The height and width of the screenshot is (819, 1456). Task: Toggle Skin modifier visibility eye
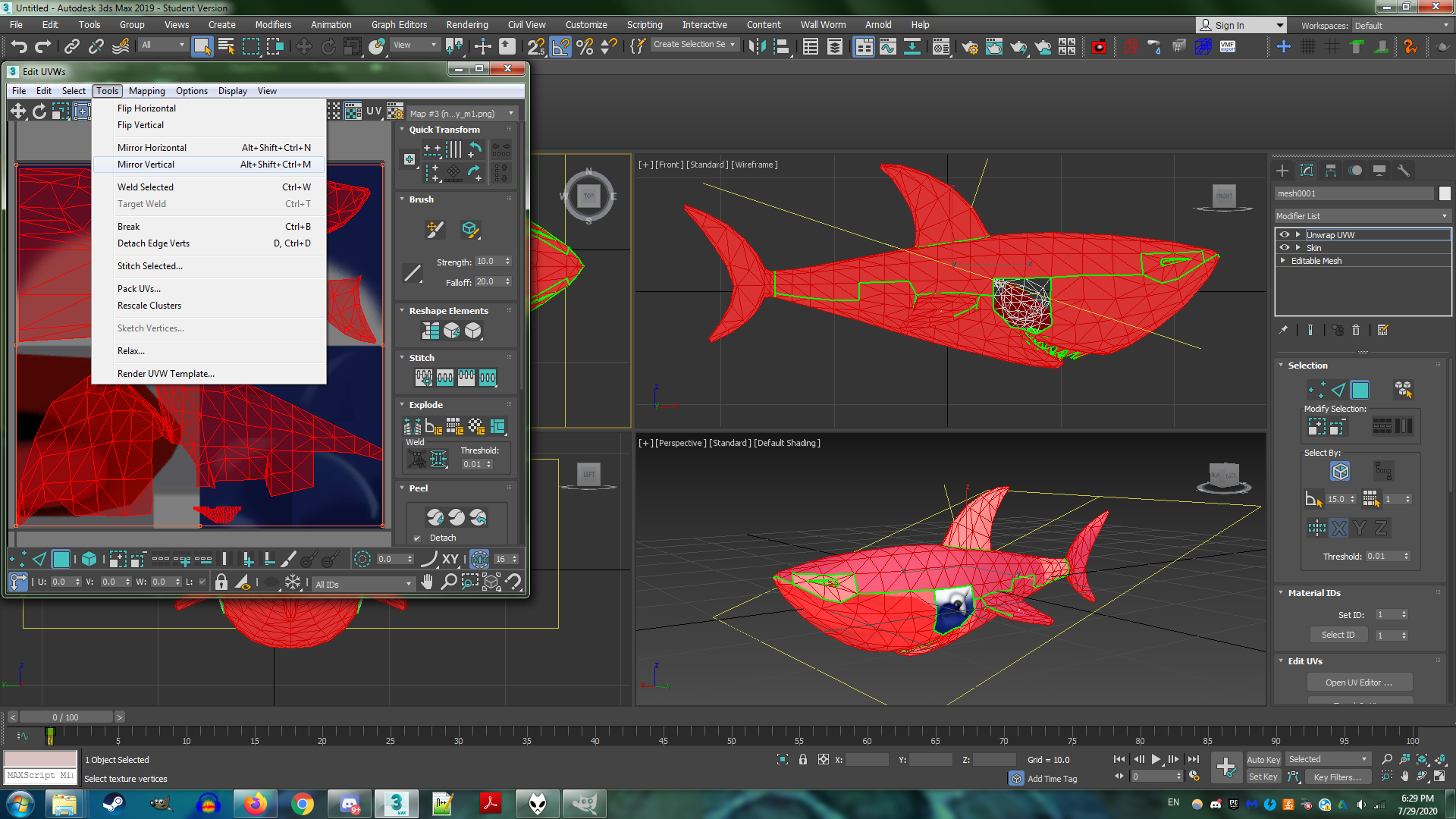coord(1285,248)
